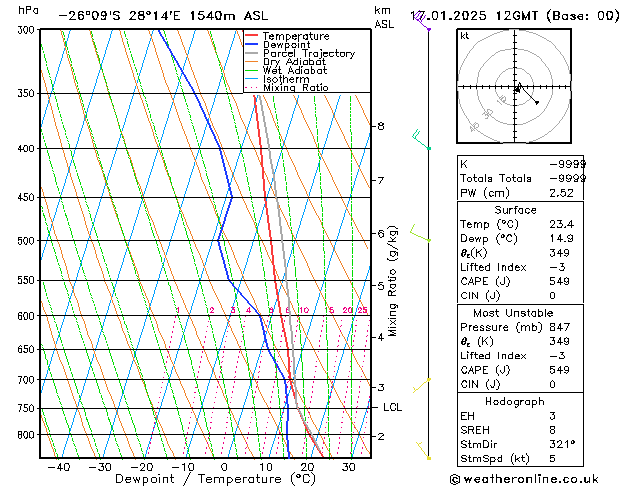Click the mixing ratio 1 label at 600 hPa
The height and width of the screenshot is (486, 629).
click(x=178, y=310)
